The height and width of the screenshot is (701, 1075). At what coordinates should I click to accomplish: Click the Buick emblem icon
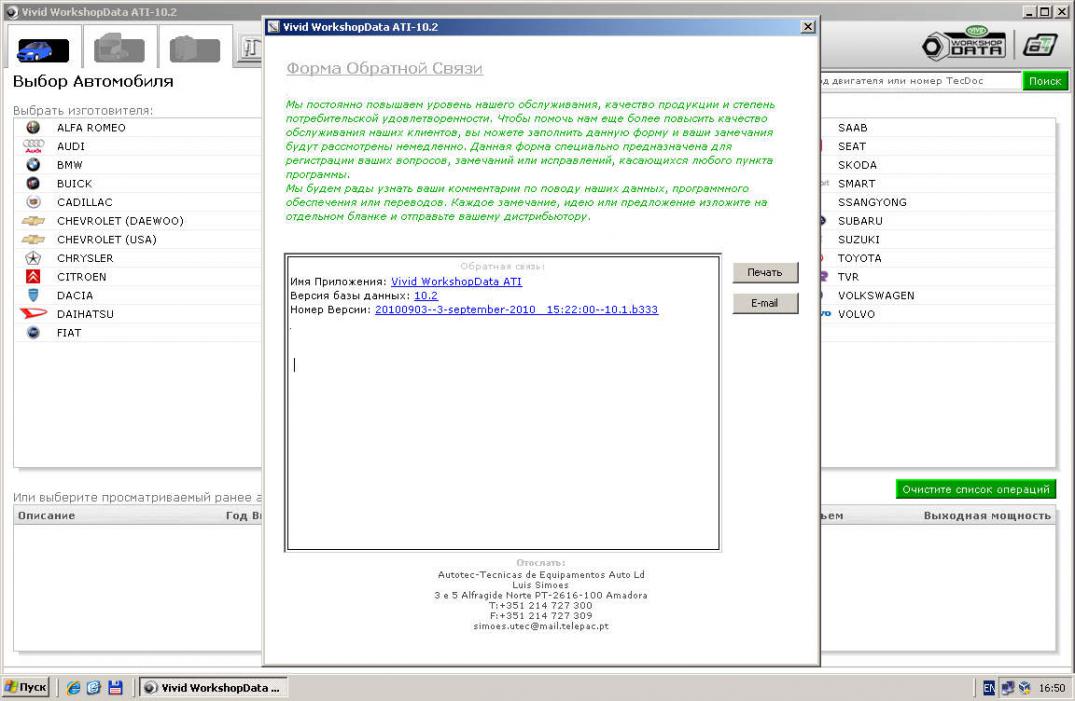tap(33, 183)
